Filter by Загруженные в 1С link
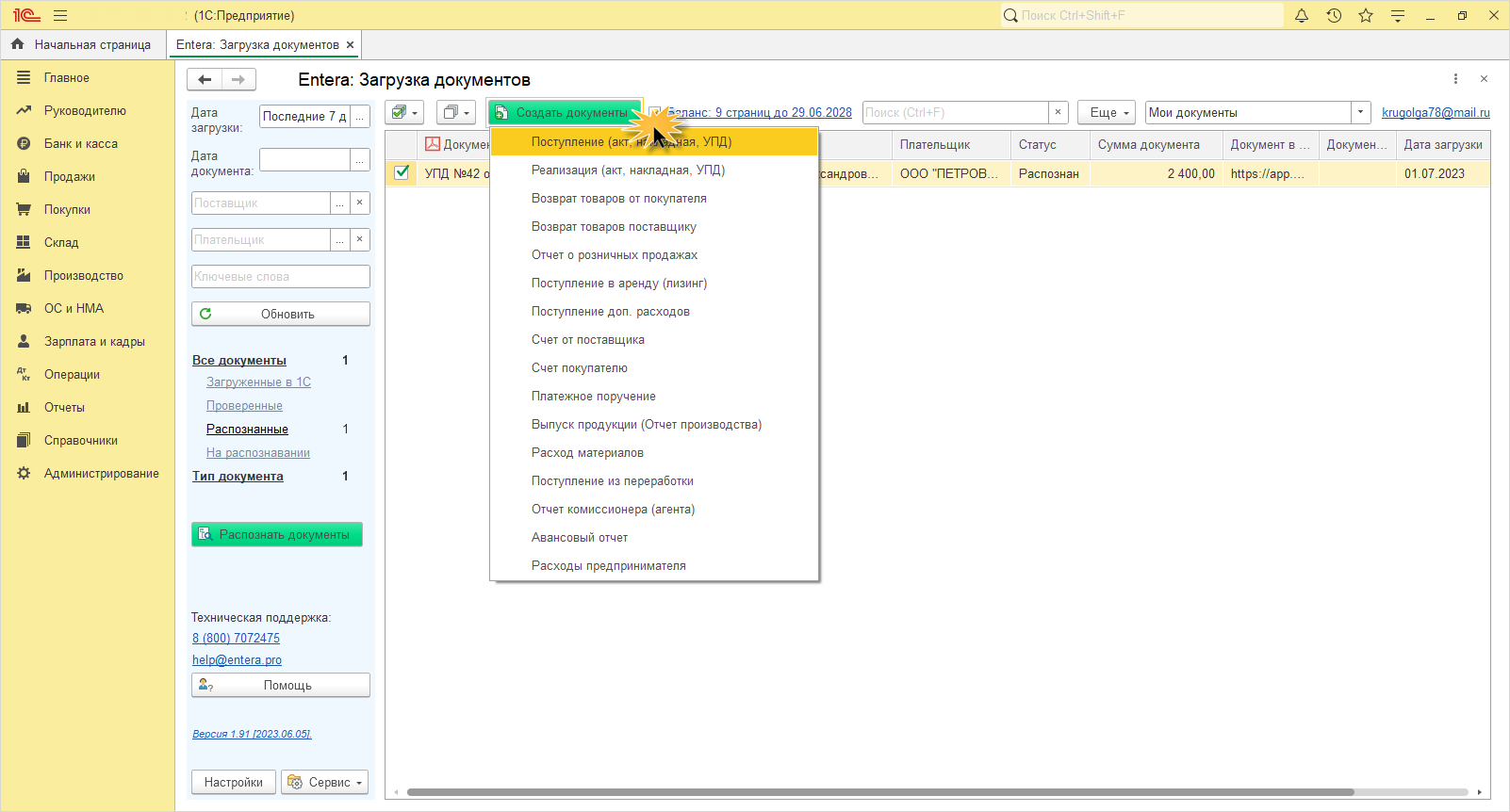Viewport: 1510px width, 812px height. click(x=258, y=382)
